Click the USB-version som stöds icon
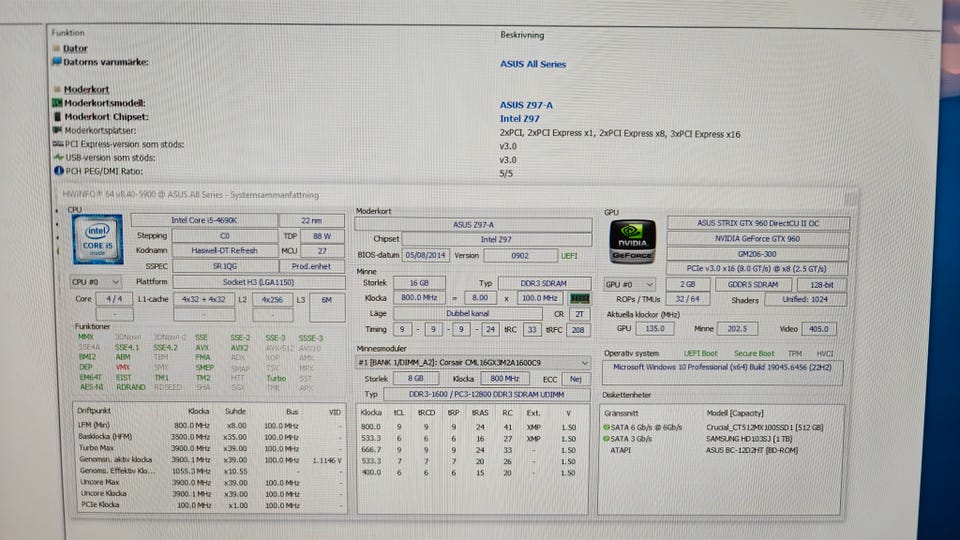Viewport: 960px width, 540px height. [x=56, y=158]
